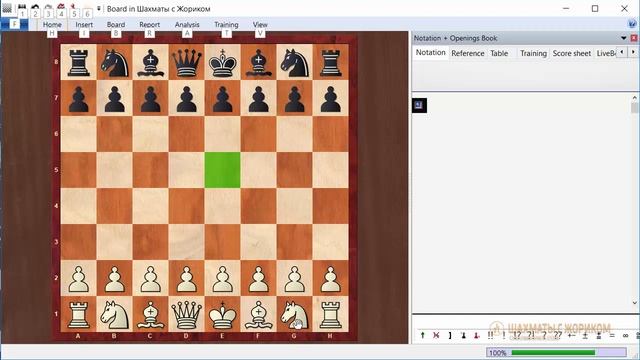Select the white queen on d1
The width and height of the screenshot is (640, 360).
click(x=187, y=315)
